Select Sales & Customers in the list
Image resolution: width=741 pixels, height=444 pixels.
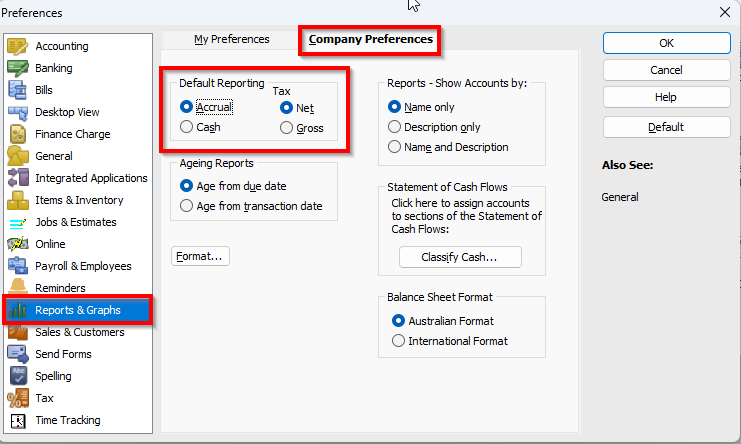click(x=79, y=332)
